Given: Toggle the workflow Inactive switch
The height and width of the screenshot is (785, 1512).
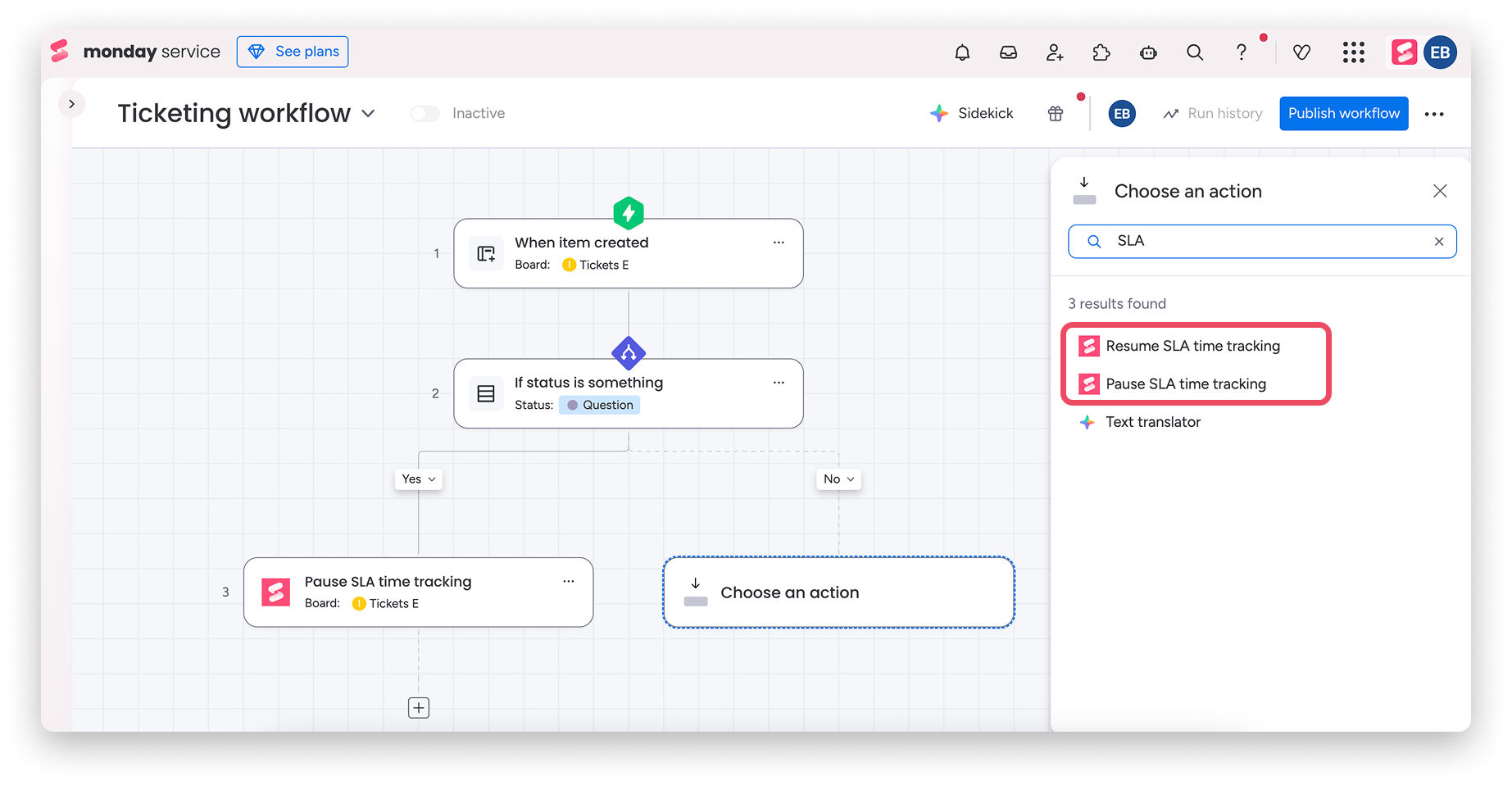Looking at the screenshot, I should pyautogui.click(x=425, y=114).
